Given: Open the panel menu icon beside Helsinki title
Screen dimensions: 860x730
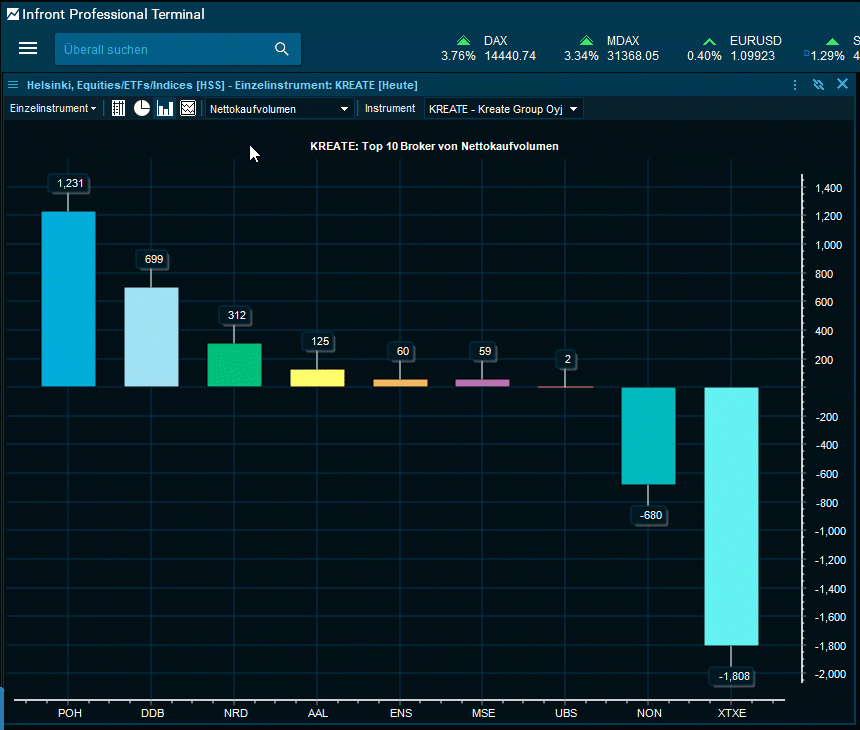Looking at the screenshot, I should pyautogui.click(x=13, y=85).
